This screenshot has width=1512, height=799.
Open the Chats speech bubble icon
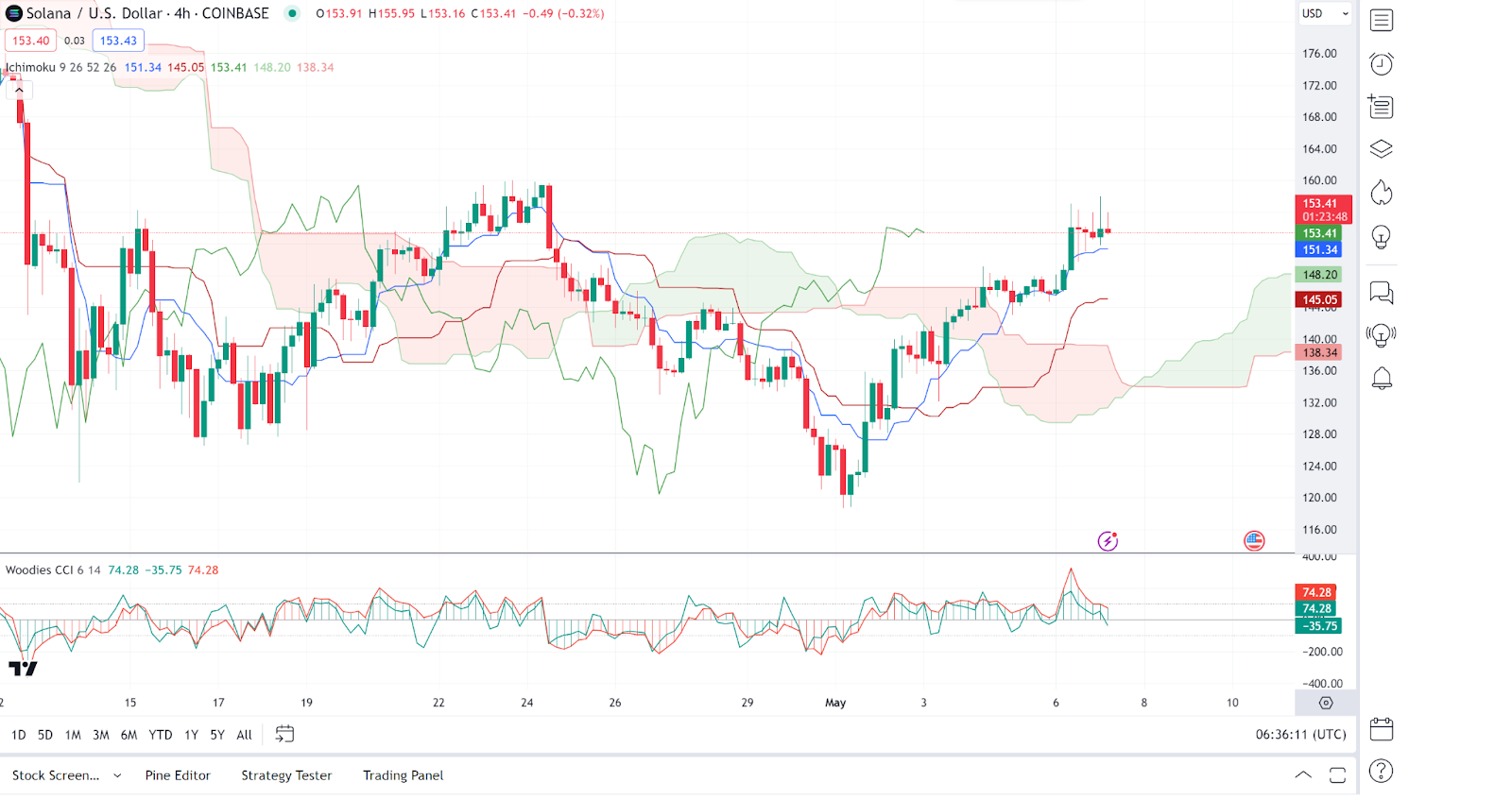(x=1381, y=293)
